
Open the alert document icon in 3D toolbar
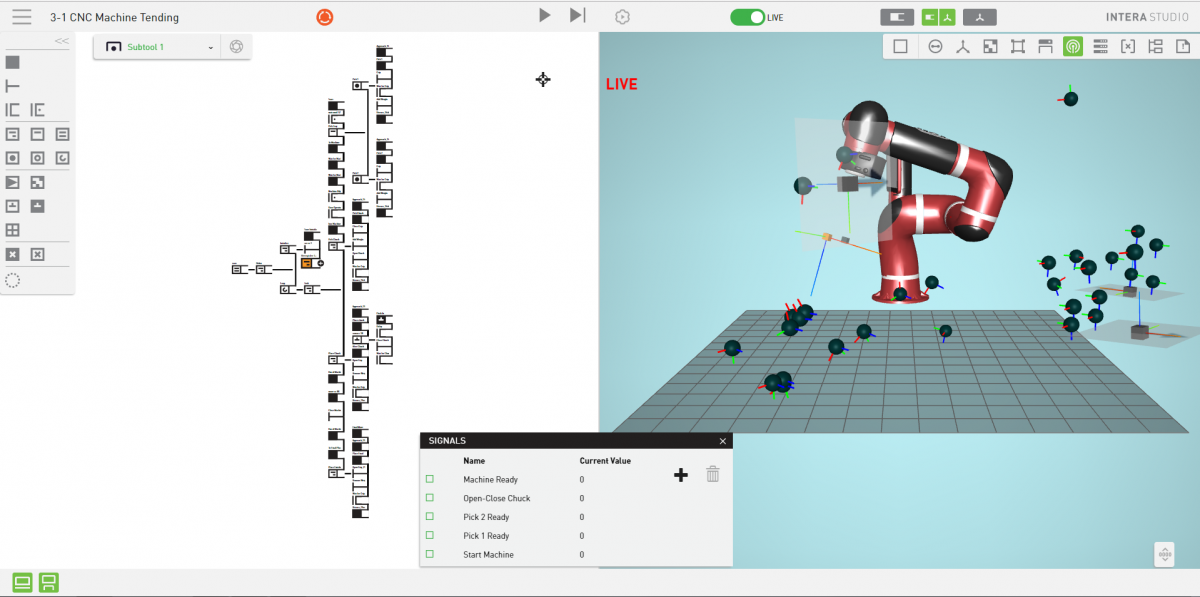1183,46
